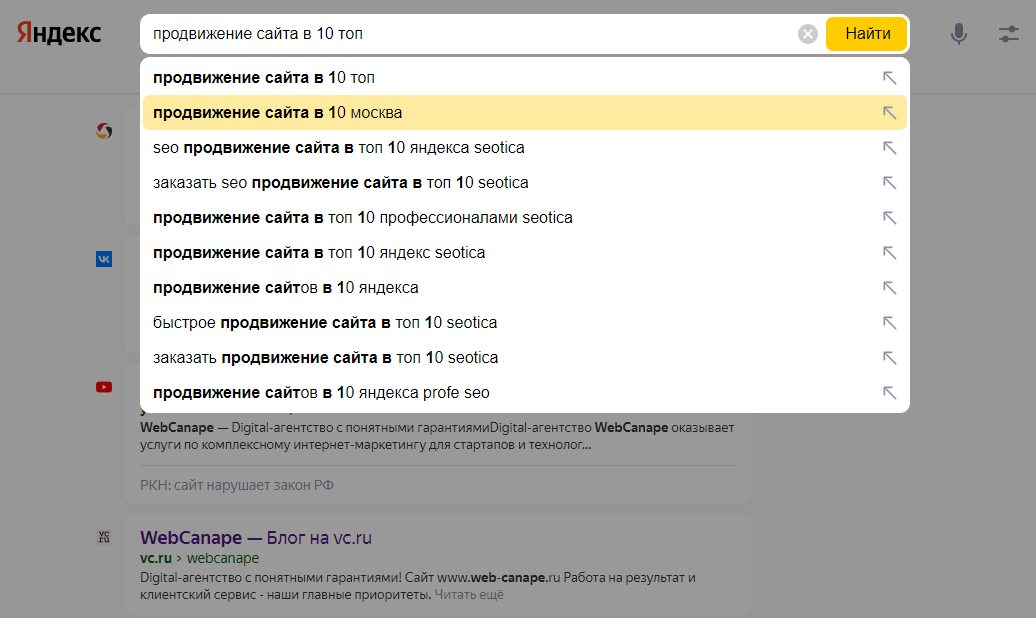Viewport: 1036px width, 618px height.
Task: Select suggestion "заказать продвижение сайта в топ 10 seotica"
Action: coord(525,358)
